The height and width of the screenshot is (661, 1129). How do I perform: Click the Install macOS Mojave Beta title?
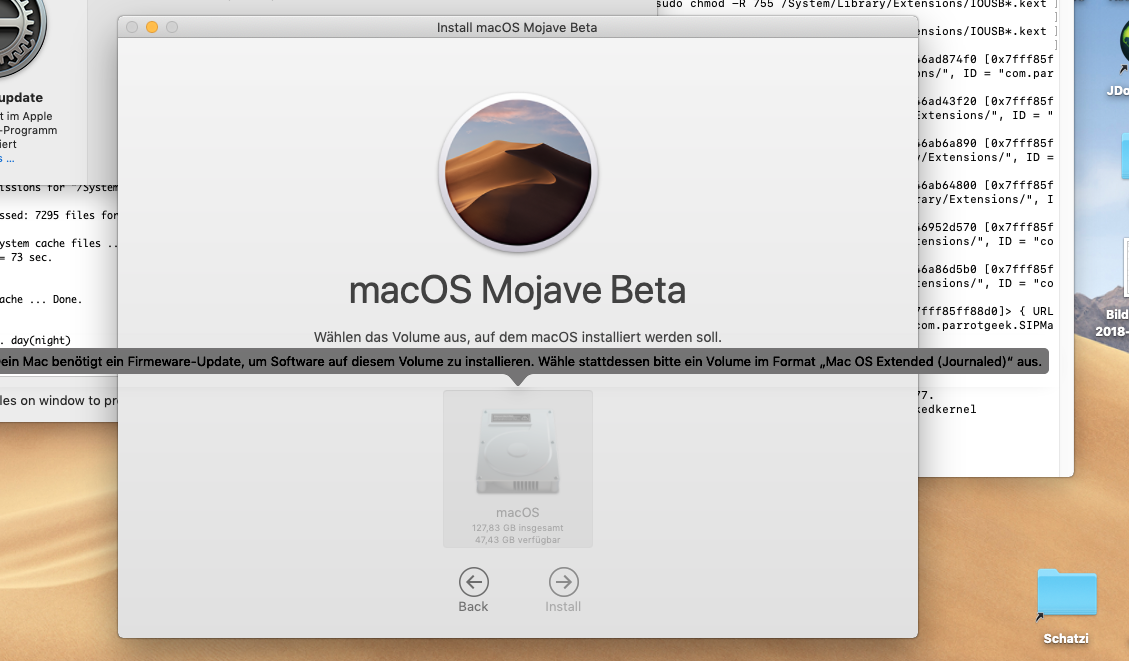point(517,27)
